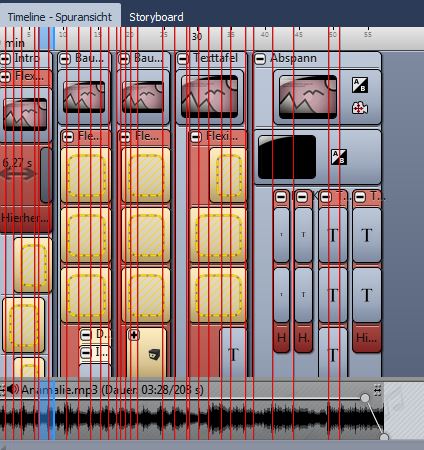Select the Hi... red label in Abspann
Screen dimensions: 424x450
[x=367, y=338]
